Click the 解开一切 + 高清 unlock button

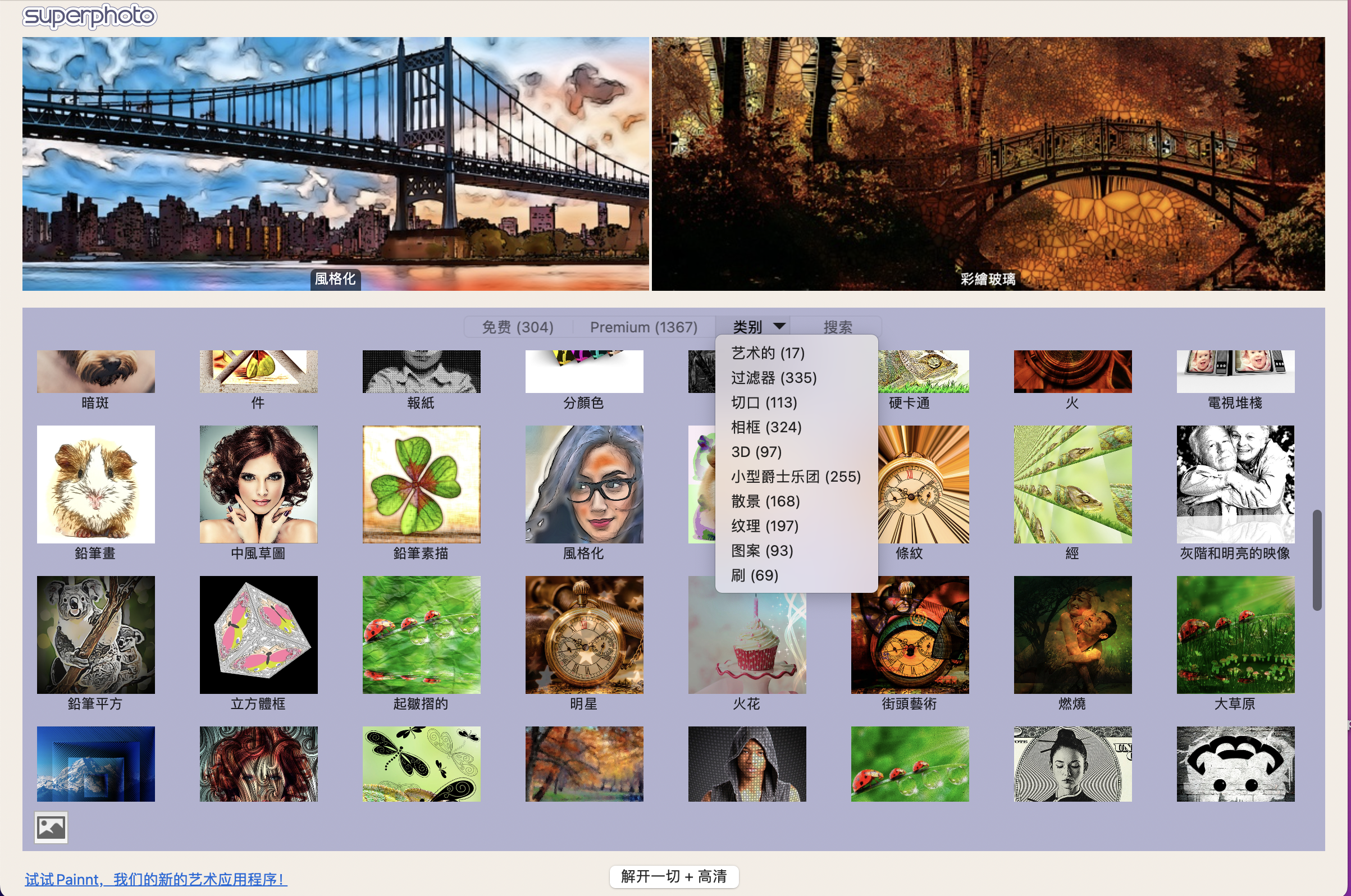[673, 876]
